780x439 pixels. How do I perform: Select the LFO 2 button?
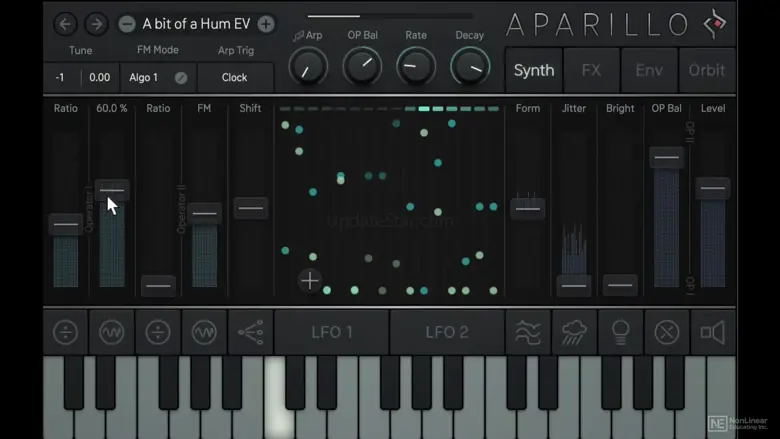coord(447,332)
